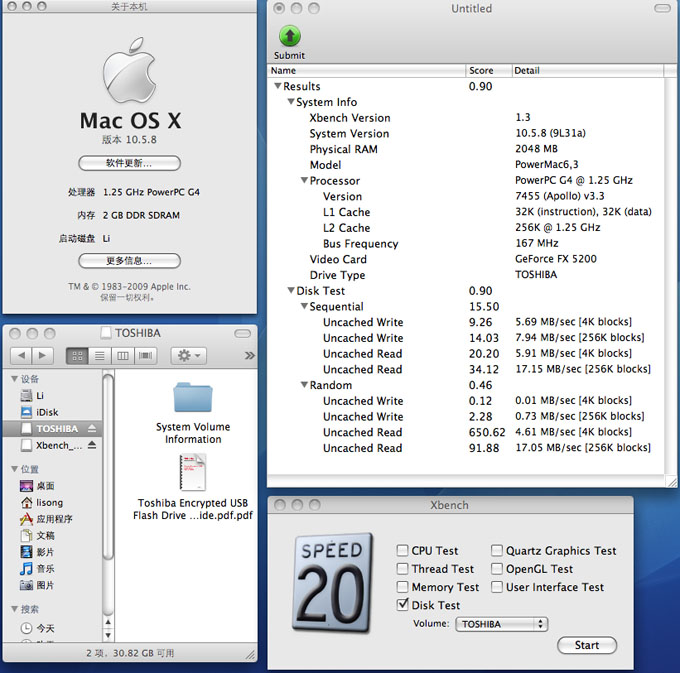Enable the CPU Test checkbox
Screen dimensions: 680x673
pyautogui.click(x=402, y=551)
